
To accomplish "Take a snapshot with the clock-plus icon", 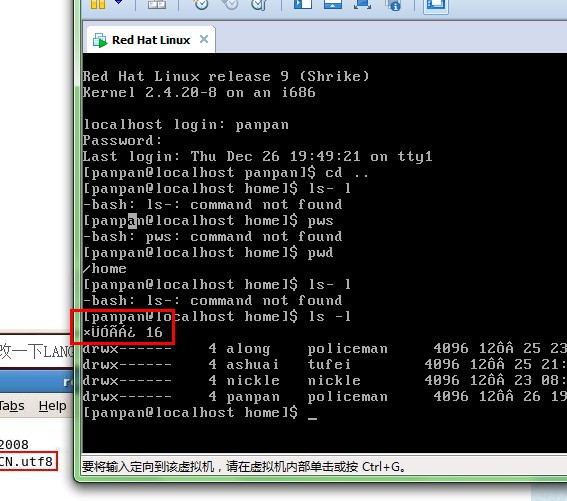I will click(200, 4).
